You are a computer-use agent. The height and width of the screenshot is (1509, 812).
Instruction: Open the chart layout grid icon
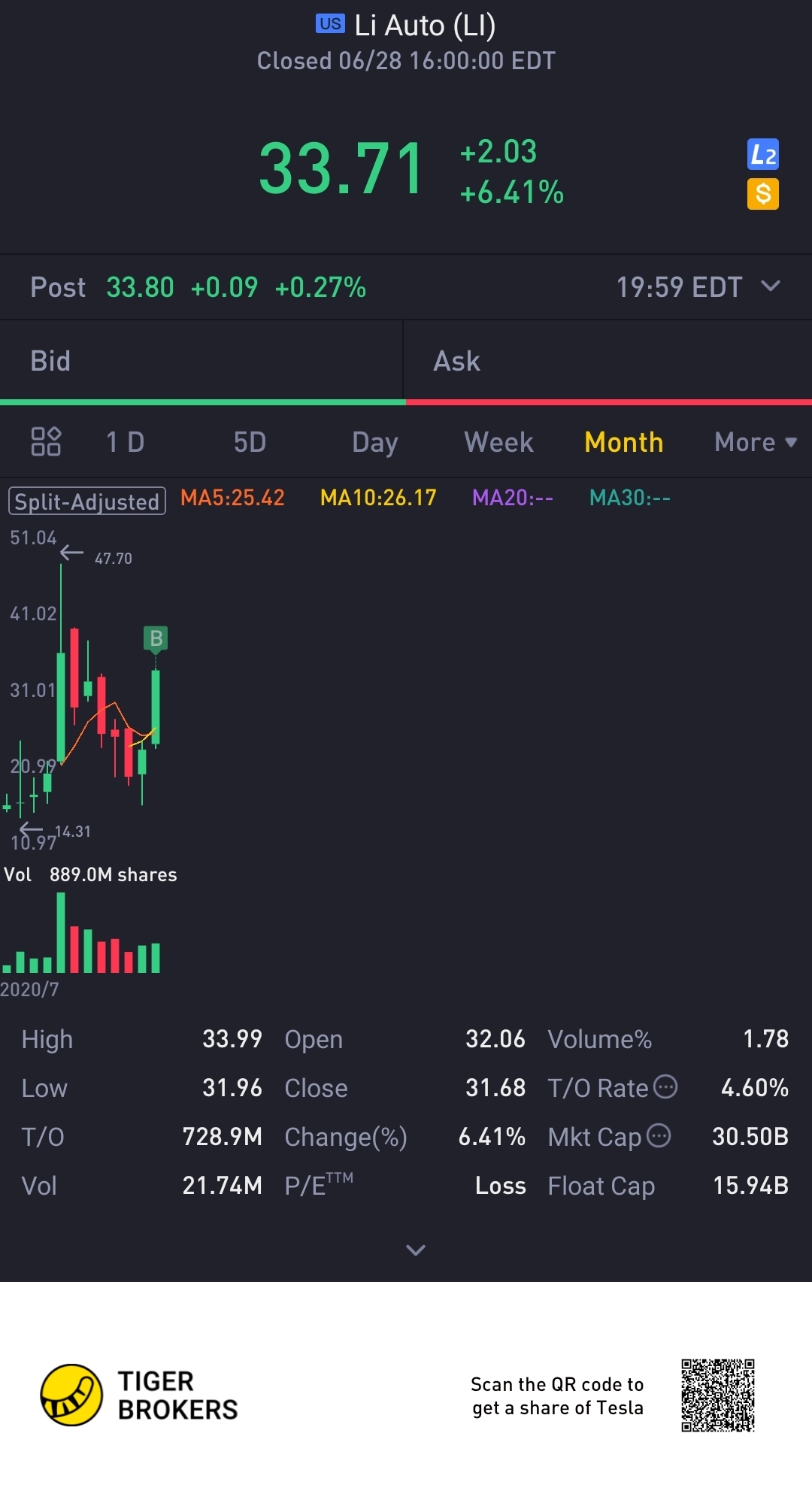point(46,441)
